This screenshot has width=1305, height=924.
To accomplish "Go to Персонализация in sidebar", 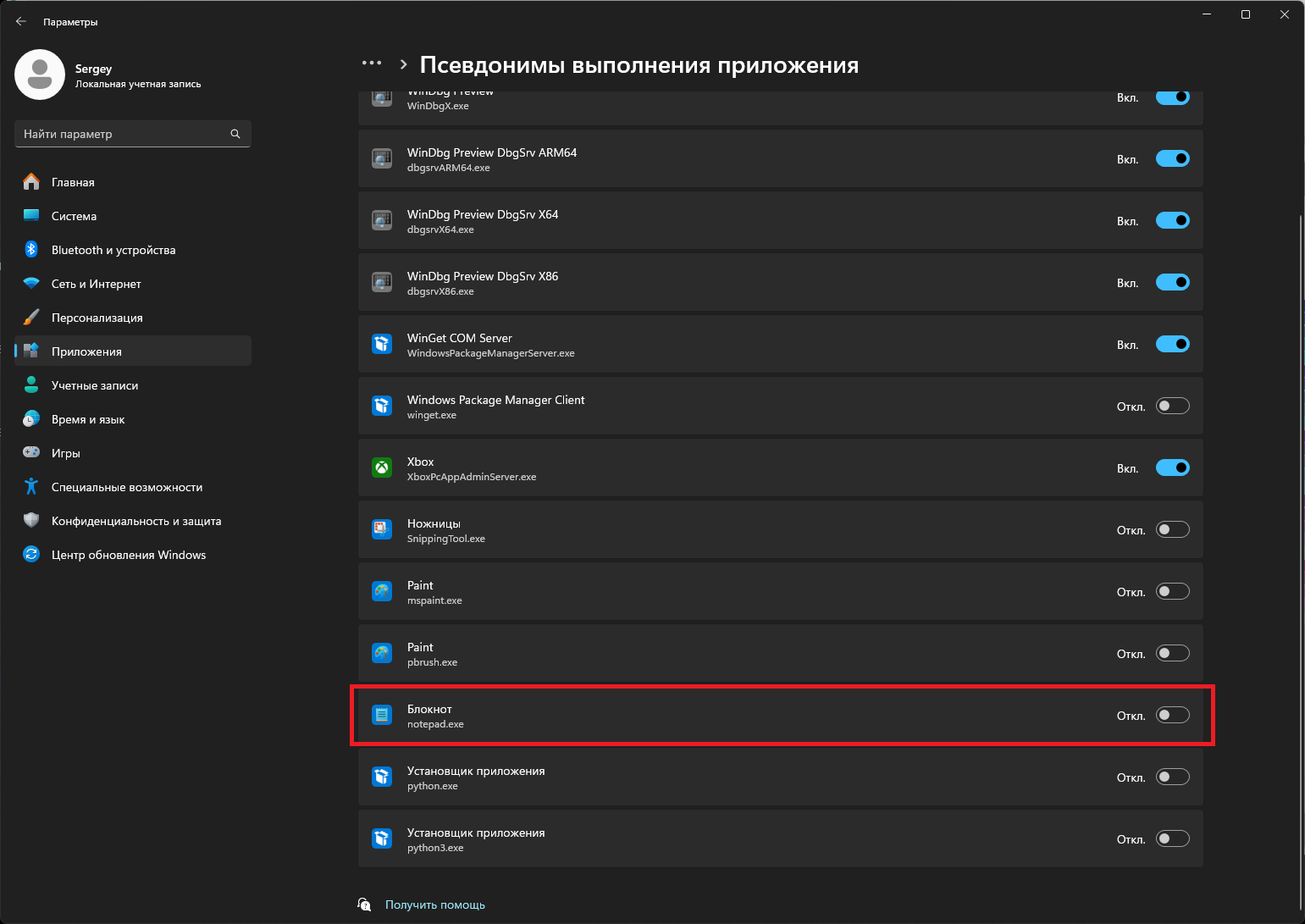I will 97,318.
